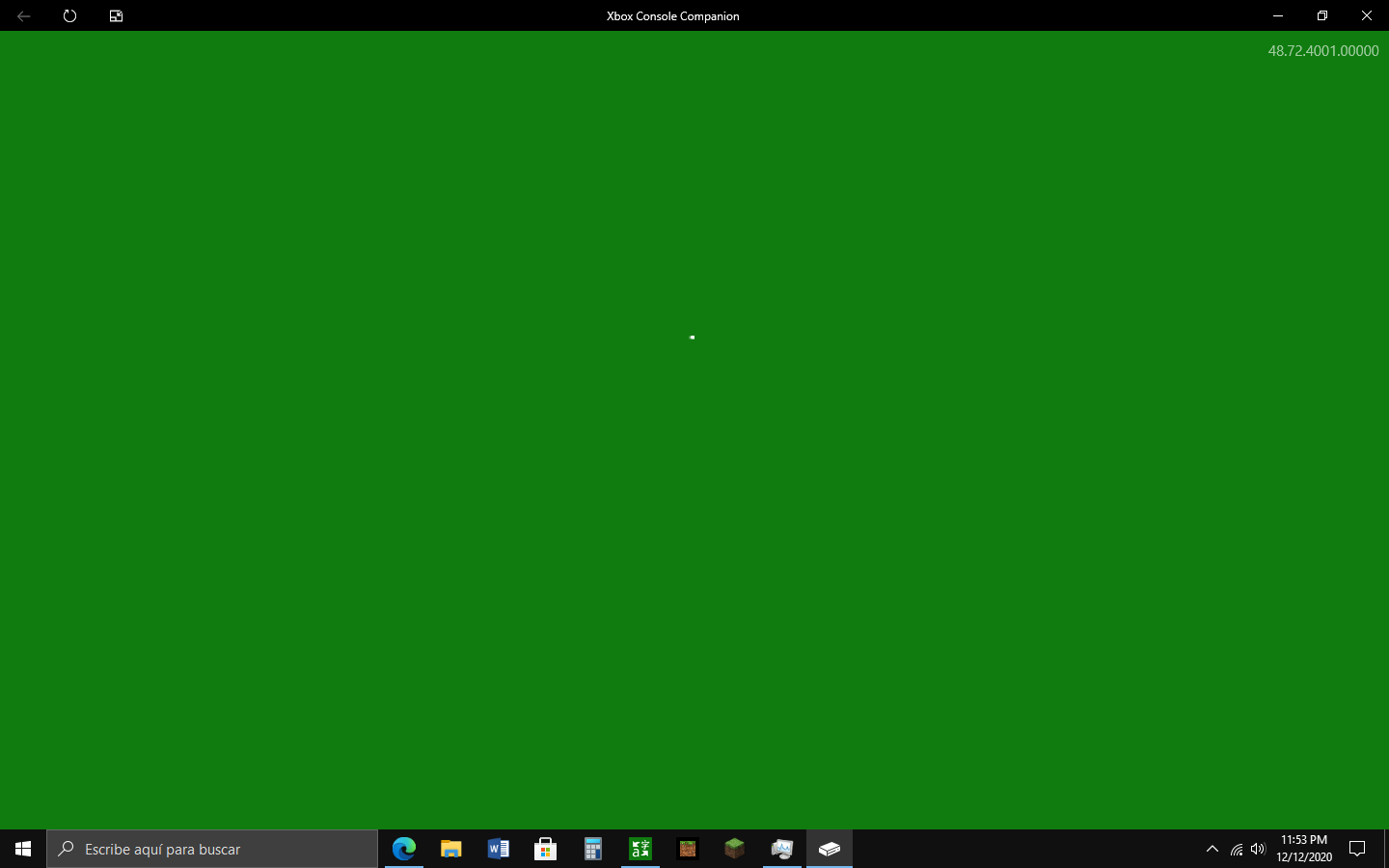Open Microsoft Edge from the taskbar
Screen dimensions: 1389x868
click(404, 849)
